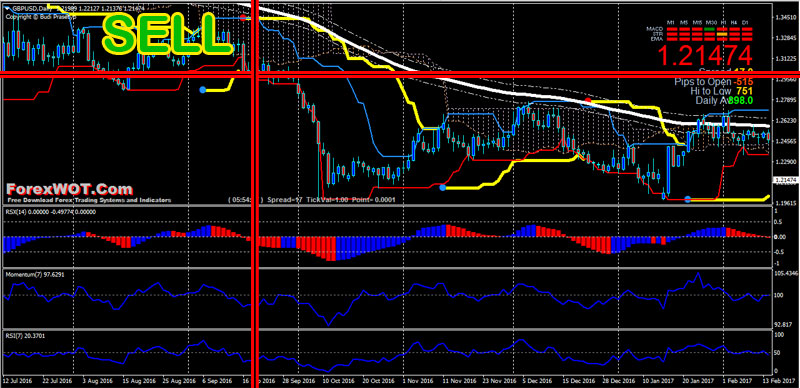Click the 12 Jul 2016 date on time axis
The width and height of the screenshot is (800, 388).
(18, 381)
